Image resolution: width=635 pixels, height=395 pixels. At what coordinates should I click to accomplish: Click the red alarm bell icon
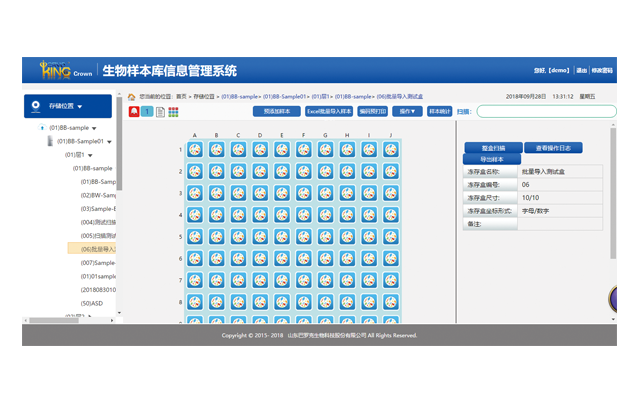pos(134,111)
